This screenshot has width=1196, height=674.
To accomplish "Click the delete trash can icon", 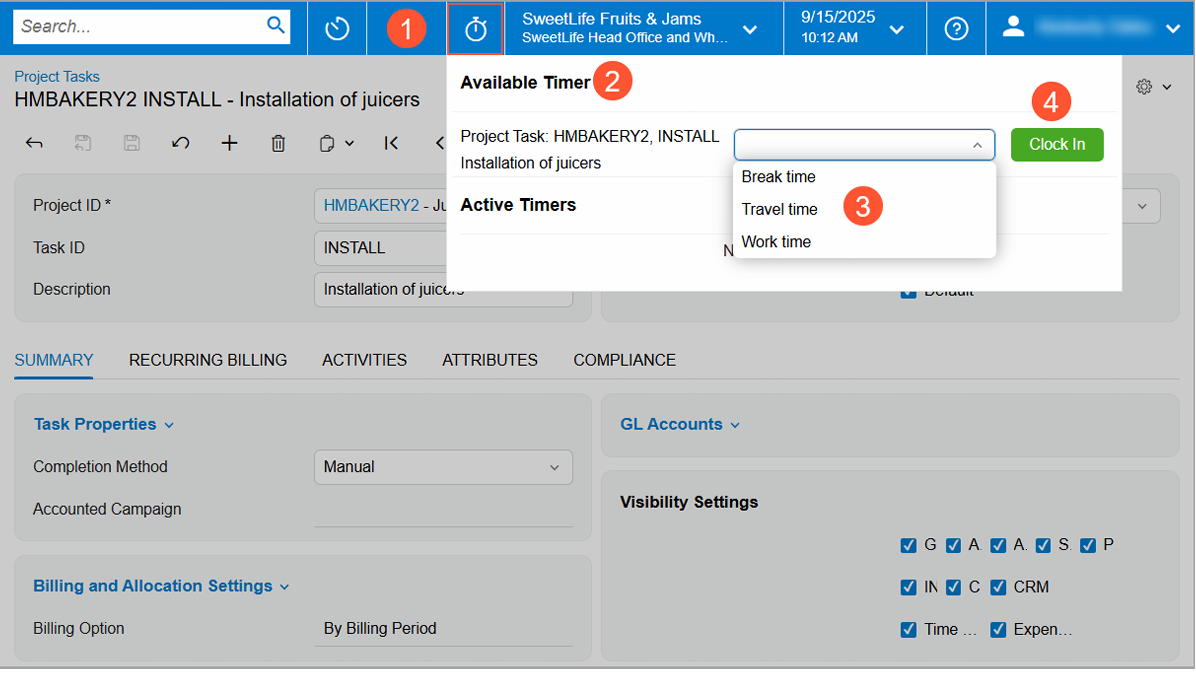I will tap(278, 144).
